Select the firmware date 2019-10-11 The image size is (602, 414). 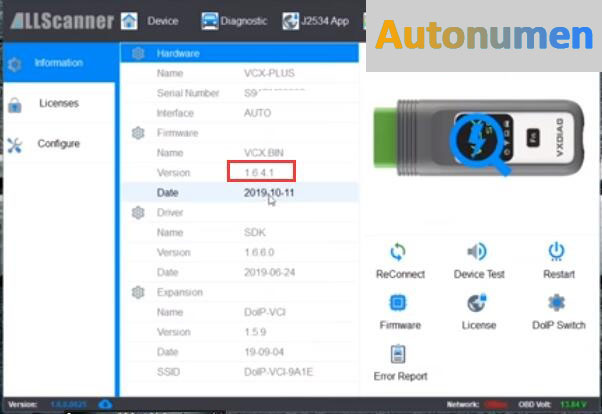(x=269, y=193)
